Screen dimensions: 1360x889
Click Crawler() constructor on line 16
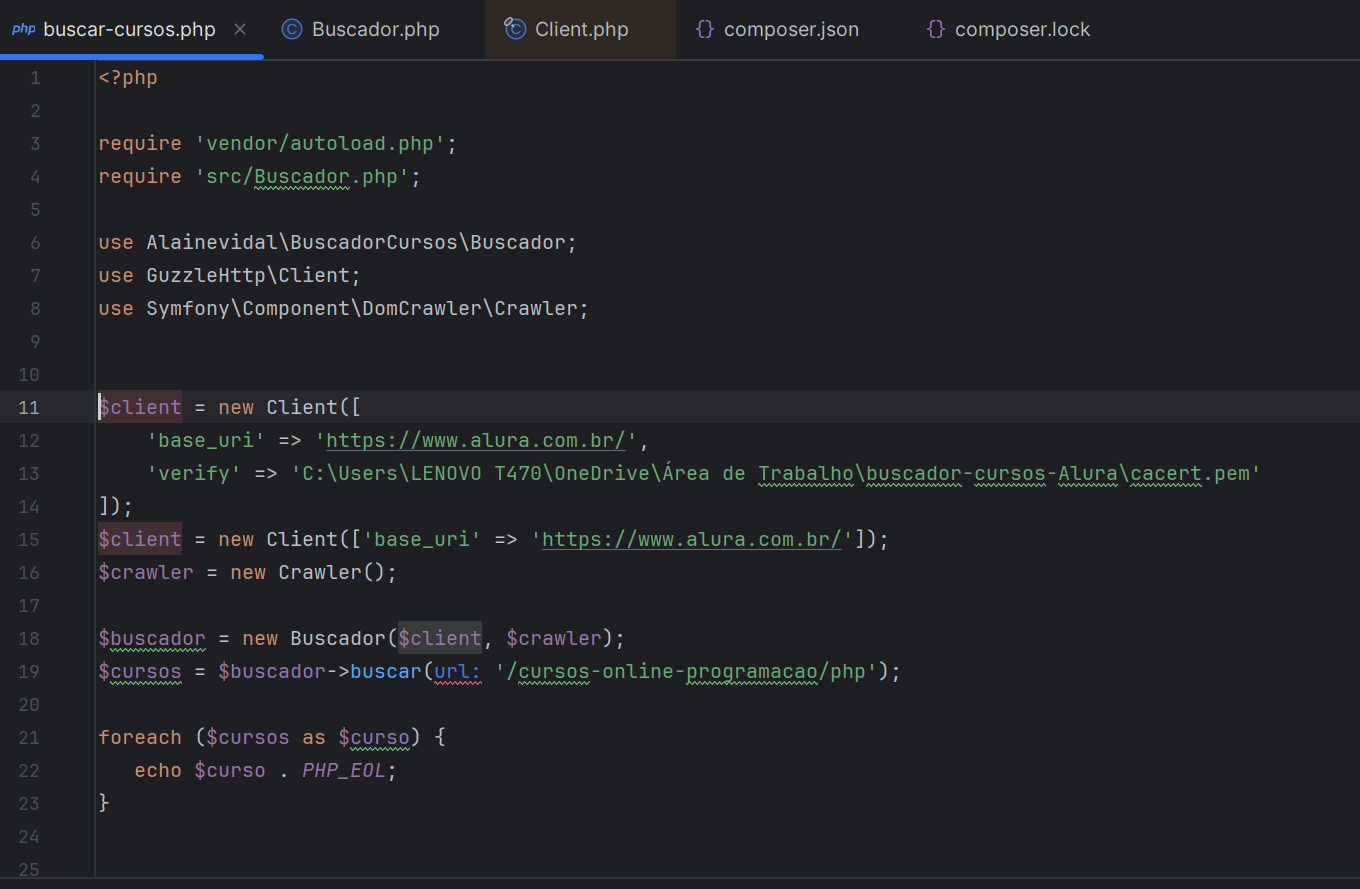332,572
